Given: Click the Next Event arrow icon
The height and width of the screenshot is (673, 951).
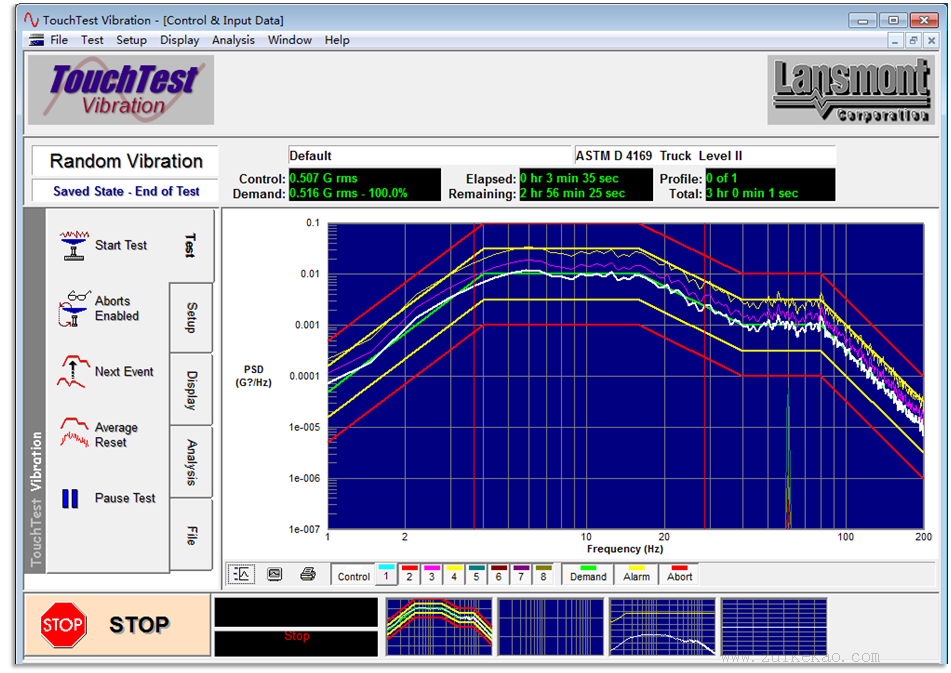Looking at the screenshot, I should click(x=73, y=371).
